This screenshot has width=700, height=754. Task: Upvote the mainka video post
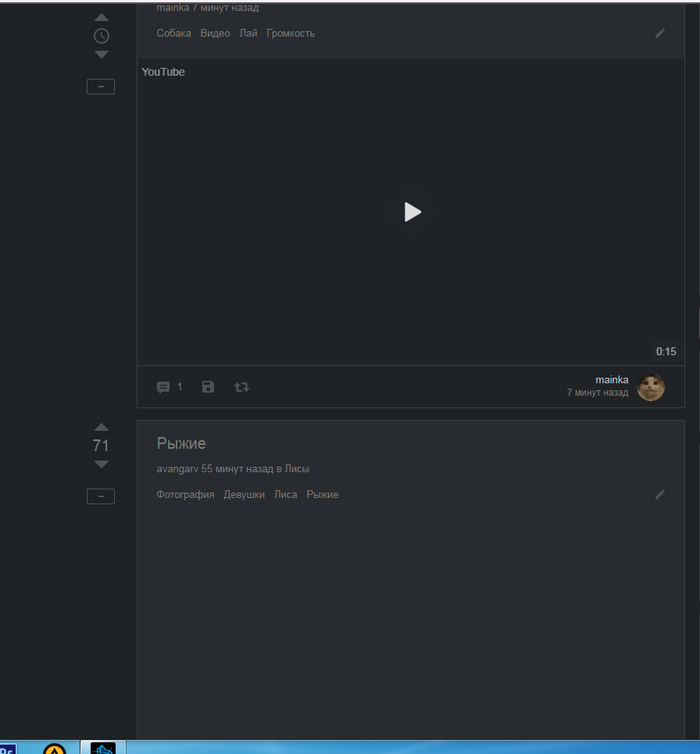101,18
